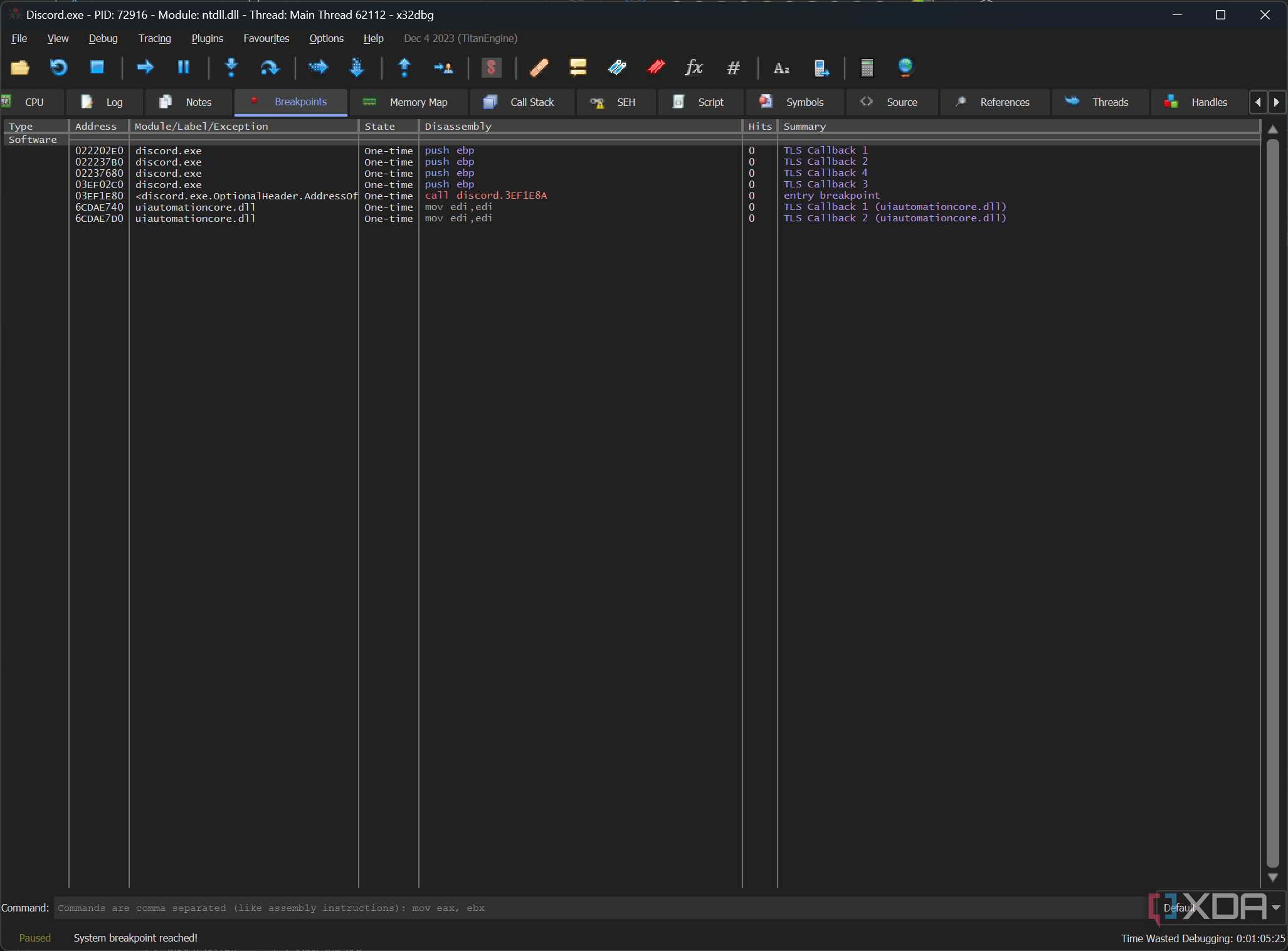Click the Bookmarks red icon

[x=656, y=67]
